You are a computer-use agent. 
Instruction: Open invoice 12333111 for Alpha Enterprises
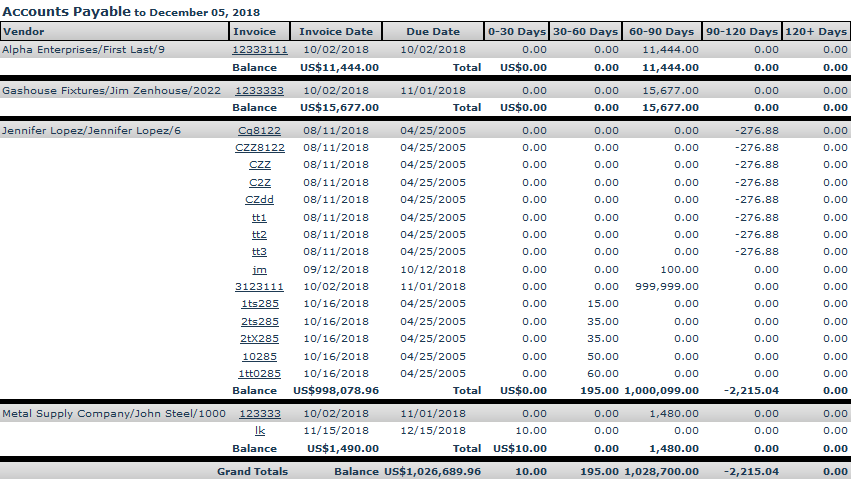tap(259, 49)
